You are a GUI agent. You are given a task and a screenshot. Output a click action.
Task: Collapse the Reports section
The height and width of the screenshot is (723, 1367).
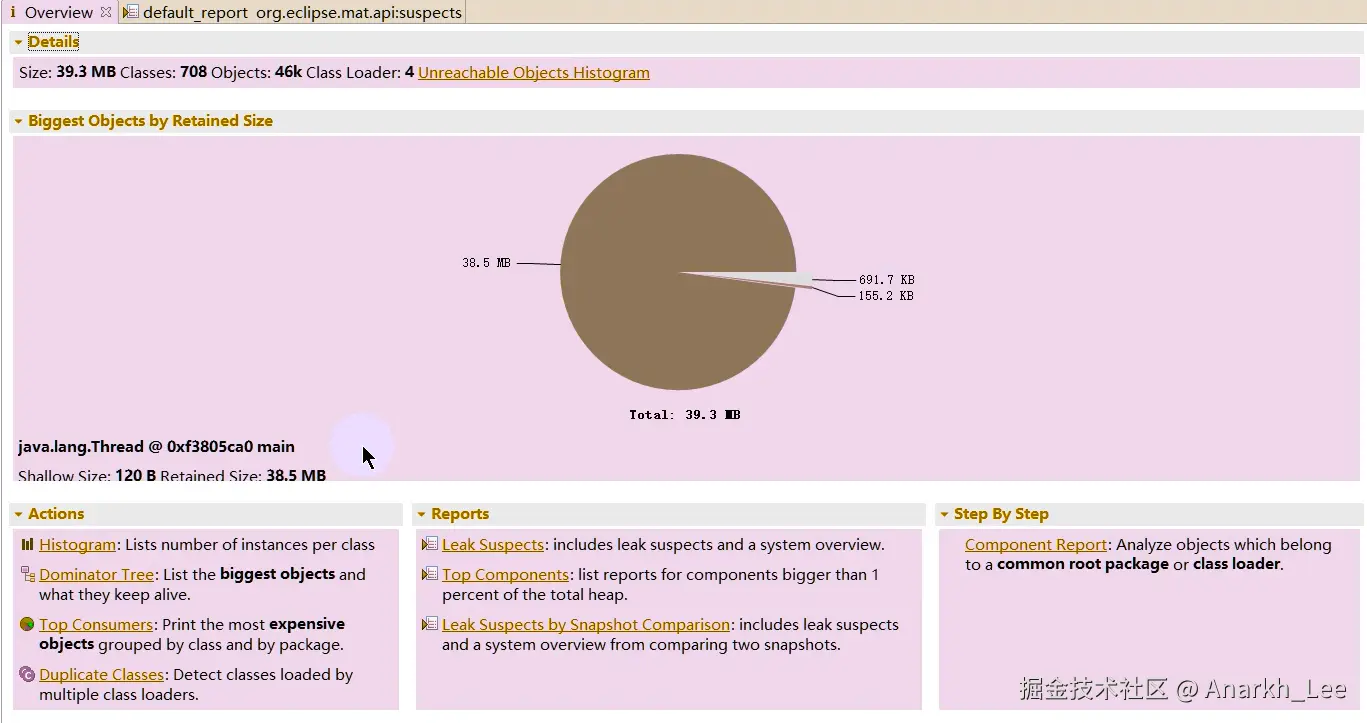click(421, 514)
